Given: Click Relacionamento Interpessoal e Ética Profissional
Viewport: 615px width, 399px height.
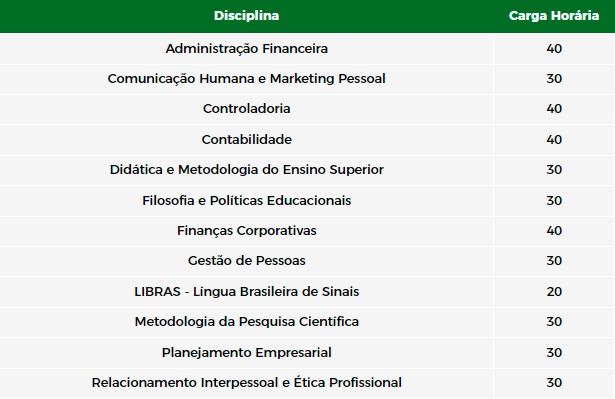Looking at the screenshot, I should [246, 383].
